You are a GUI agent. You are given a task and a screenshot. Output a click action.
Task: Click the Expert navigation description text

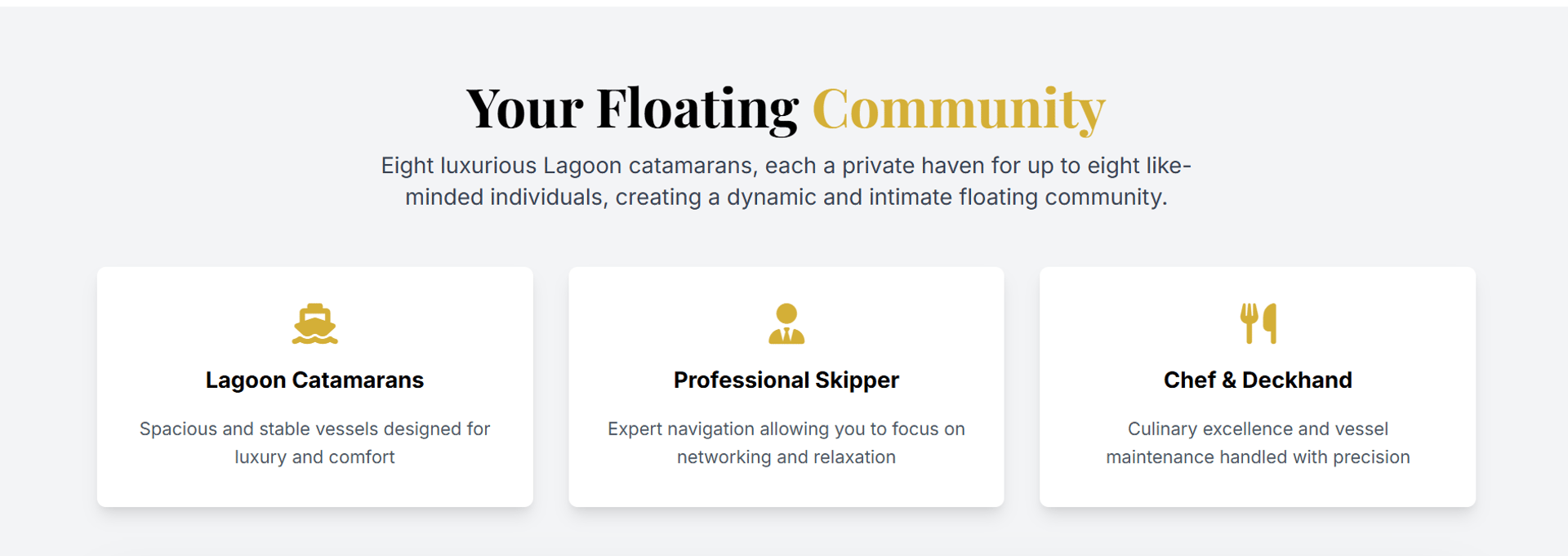click(x=786, y=443)
